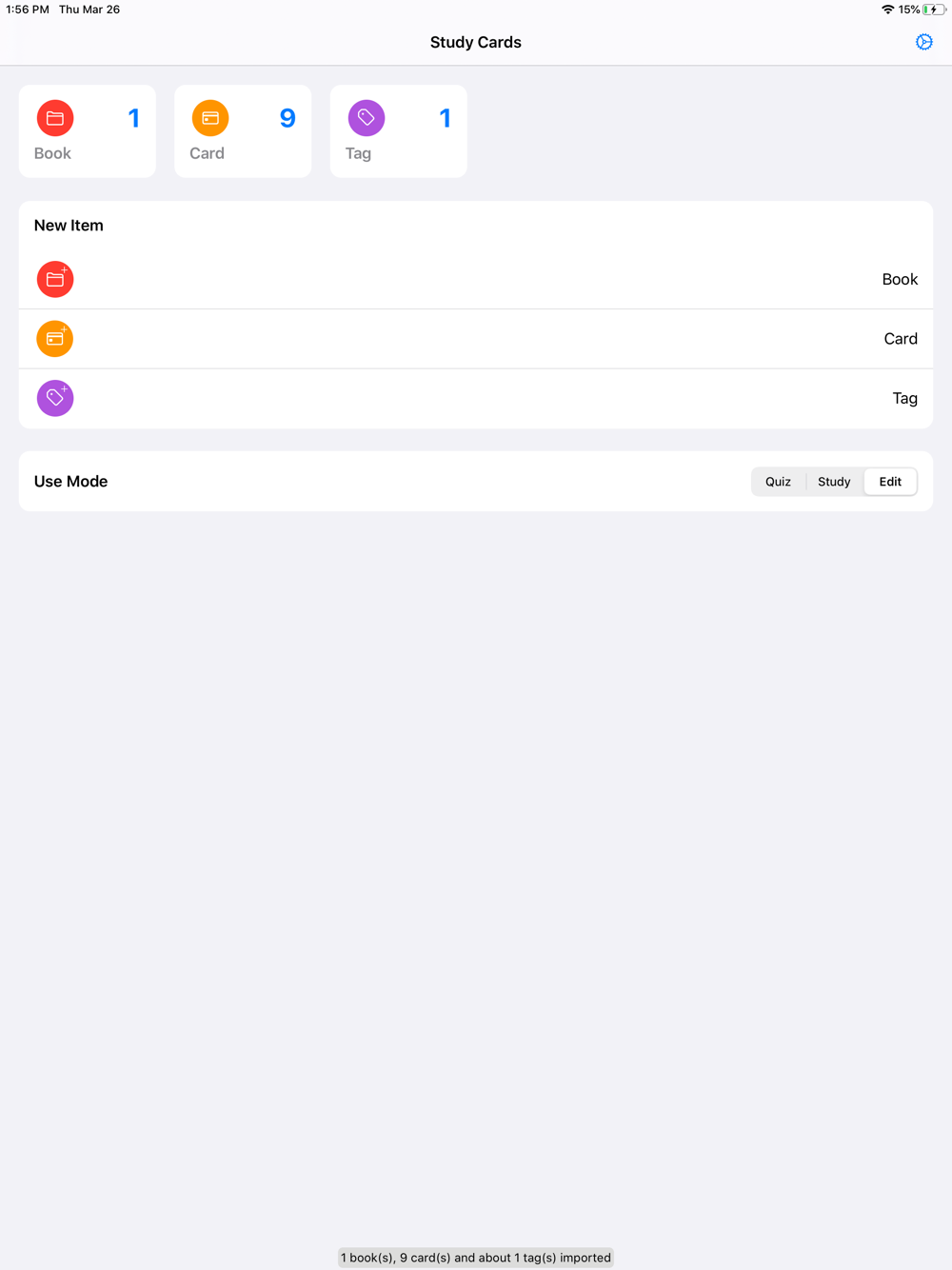Viewport: 952px width, 1270px height.
Task: Open the Tag count showing 1
Action: (445, 118)
